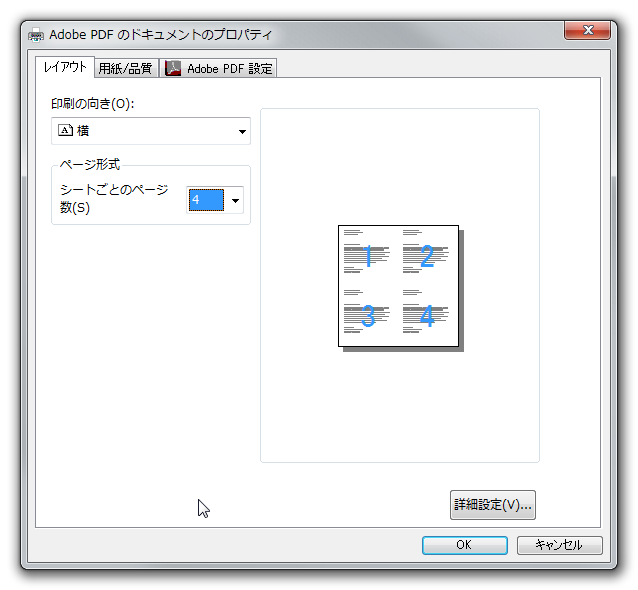Open the Adobe PDF 設定 tab
This screenshot has width=638, height=590.
[x=218, y=68]
